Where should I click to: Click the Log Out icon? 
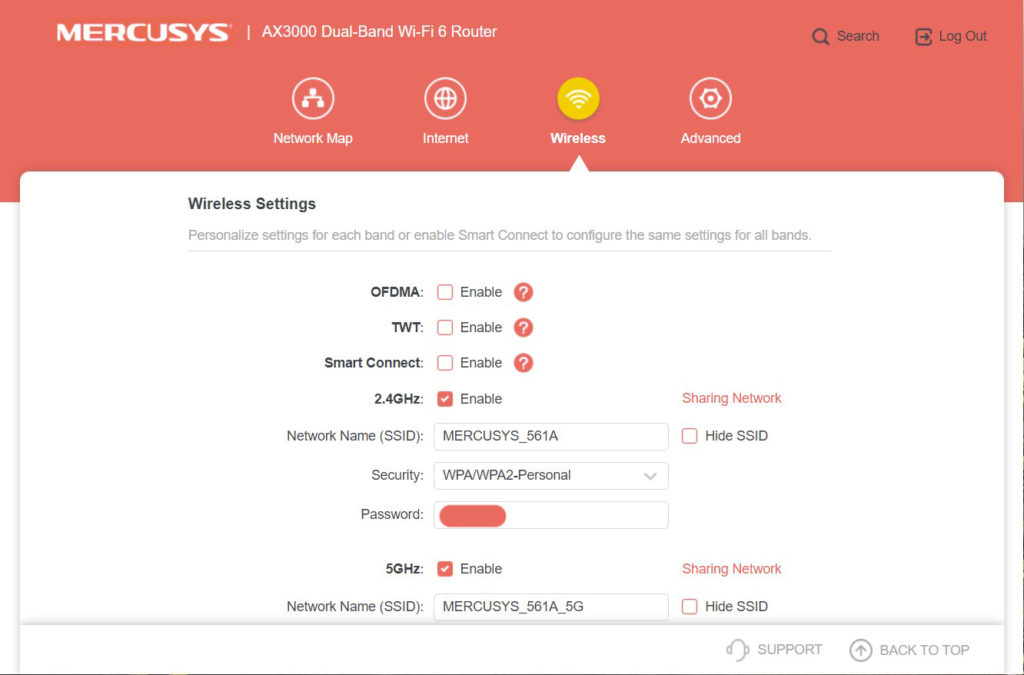pos(923,37)
